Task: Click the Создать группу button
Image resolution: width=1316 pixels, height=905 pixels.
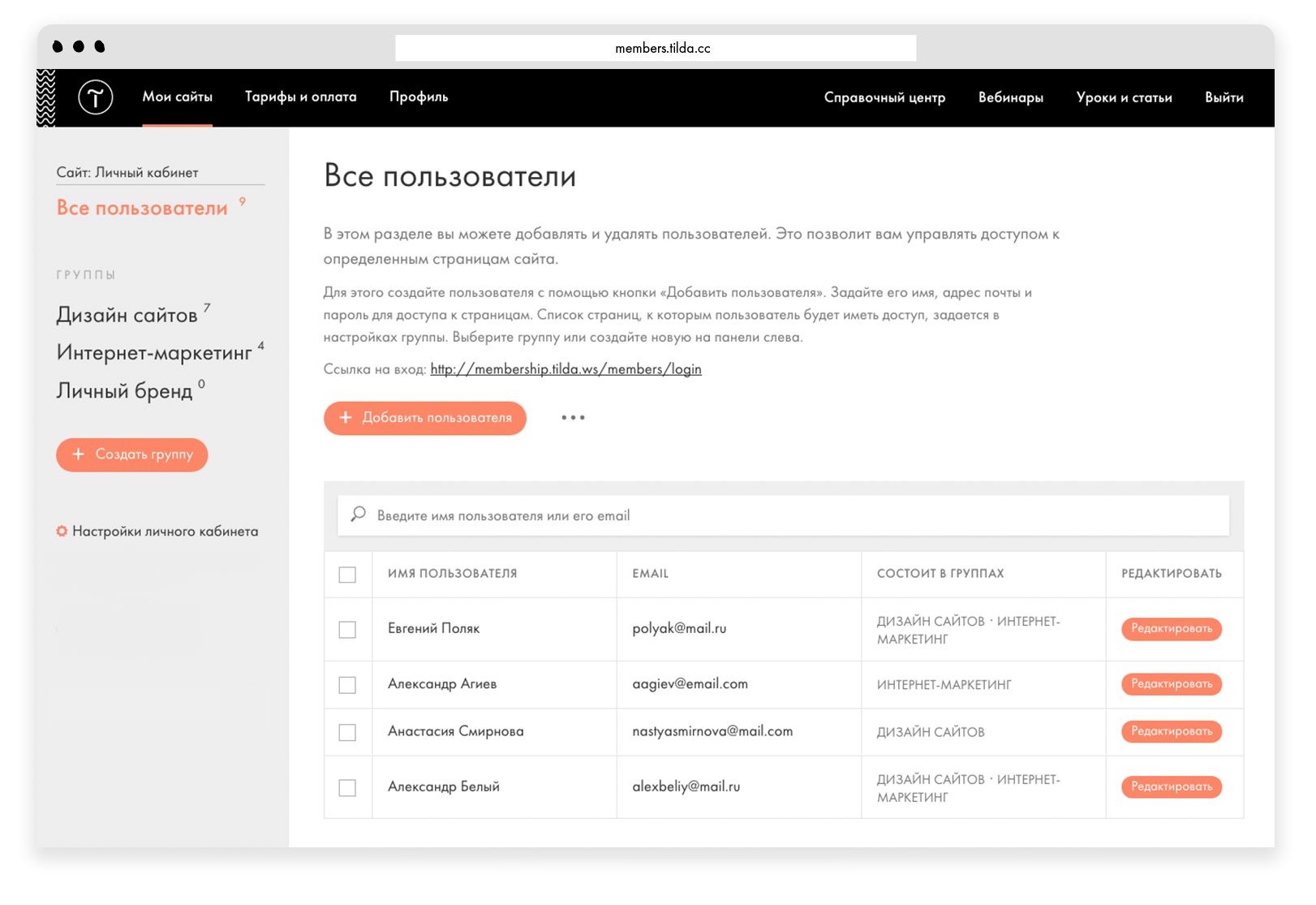Action: [132, 455]
